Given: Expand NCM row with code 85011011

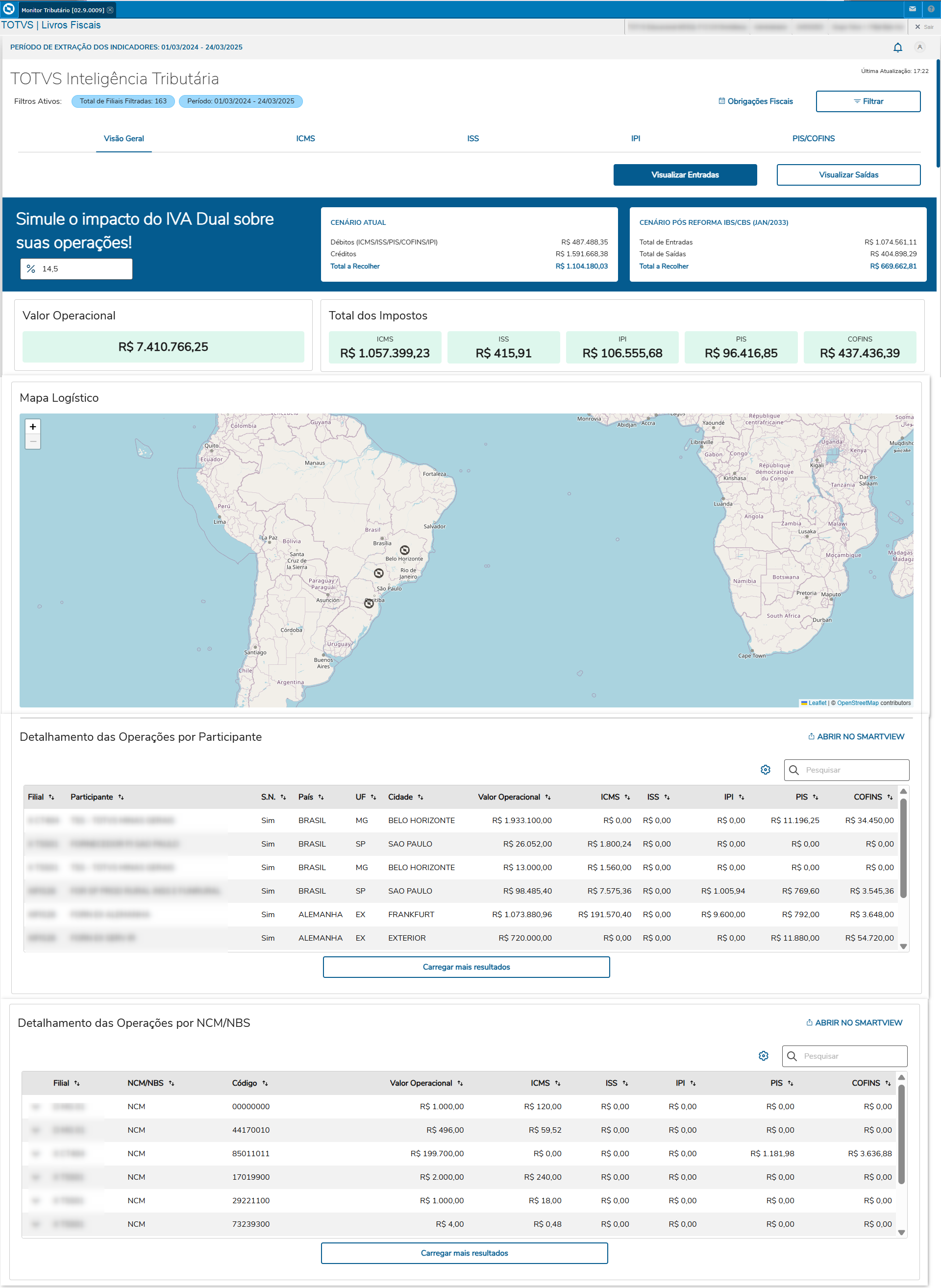Looking at the screenshot, I should pyautogui.click(x=36, y=1153).
